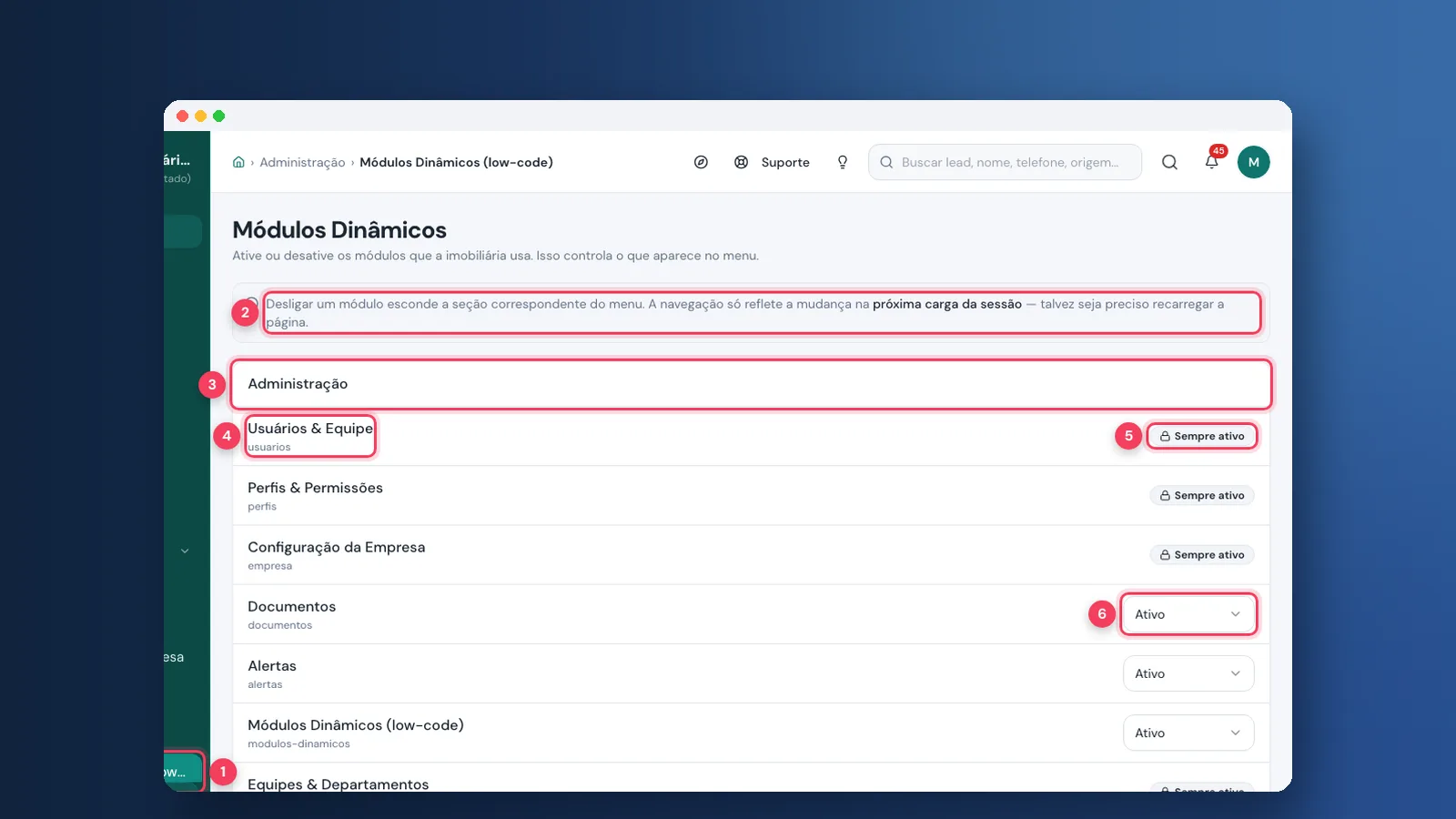Click the Módulos Dinâmicos (low-code) breadcrumb
Viewport: 1456px width, 819px height.
(456, 162)
